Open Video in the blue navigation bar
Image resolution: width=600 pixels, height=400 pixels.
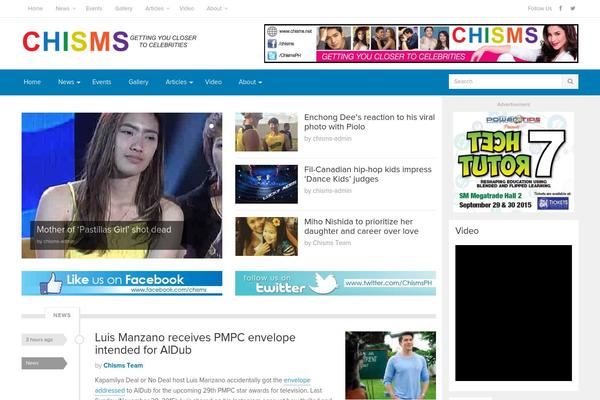tap(213, 82)
